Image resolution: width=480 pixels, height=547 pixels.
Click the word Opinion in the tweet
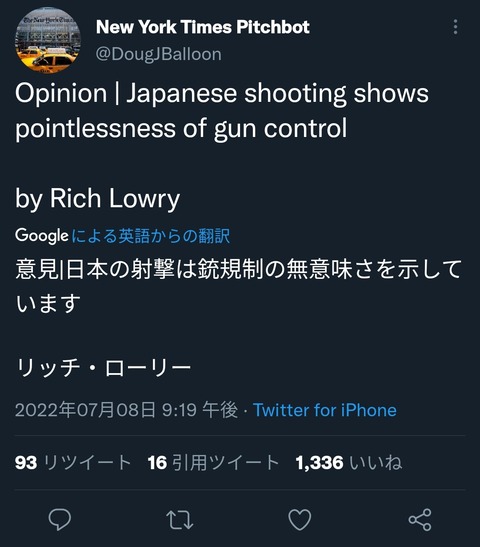tap(61, 94)
